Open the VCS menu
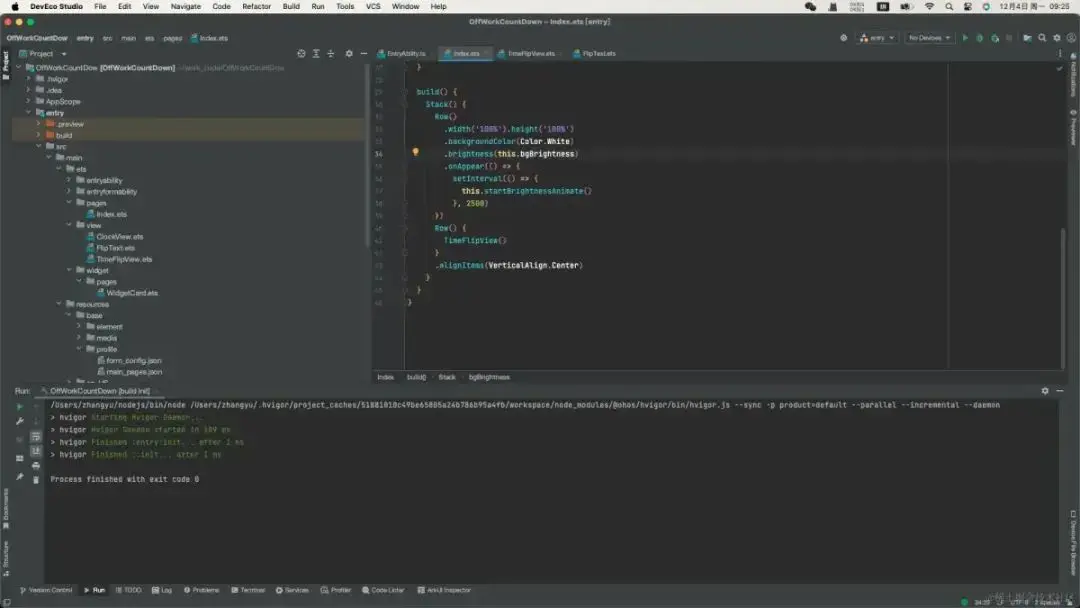The width and height of the screenshot is (1080, 608). [373, 6]
